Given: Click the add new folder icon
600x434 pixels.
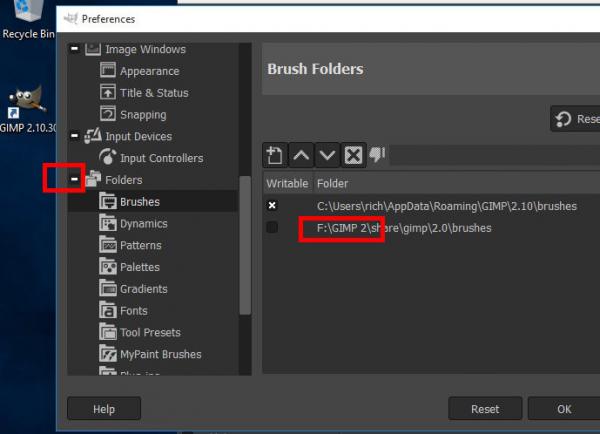Looking at the screenshot, I should pyautogui.click(x=275, y=155).
